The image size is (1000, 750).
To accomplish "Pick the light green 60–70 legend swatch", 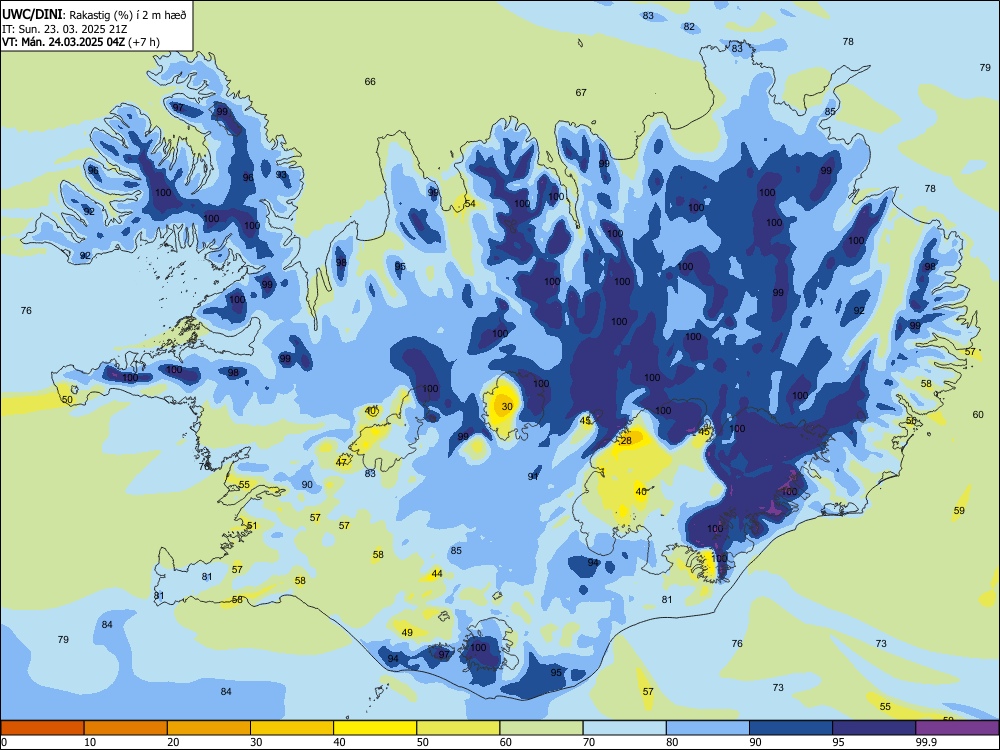I will pos(541,728).
